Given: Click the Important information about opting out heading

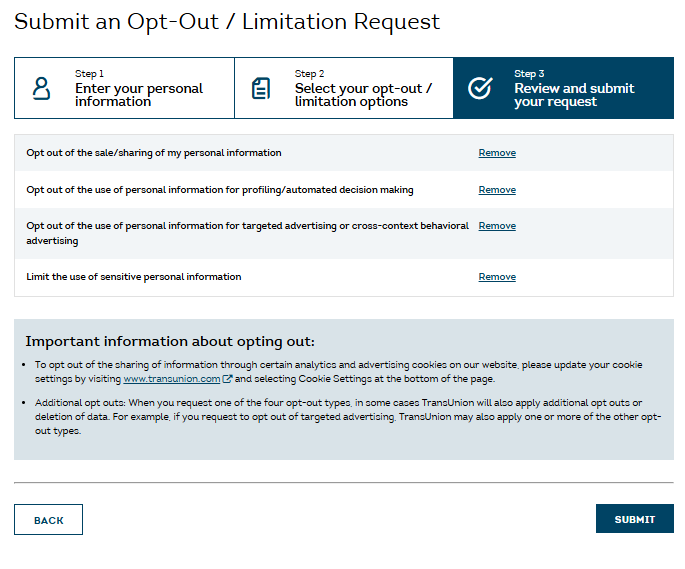Looking at the screenshot, I should click(x=170, y=341).
